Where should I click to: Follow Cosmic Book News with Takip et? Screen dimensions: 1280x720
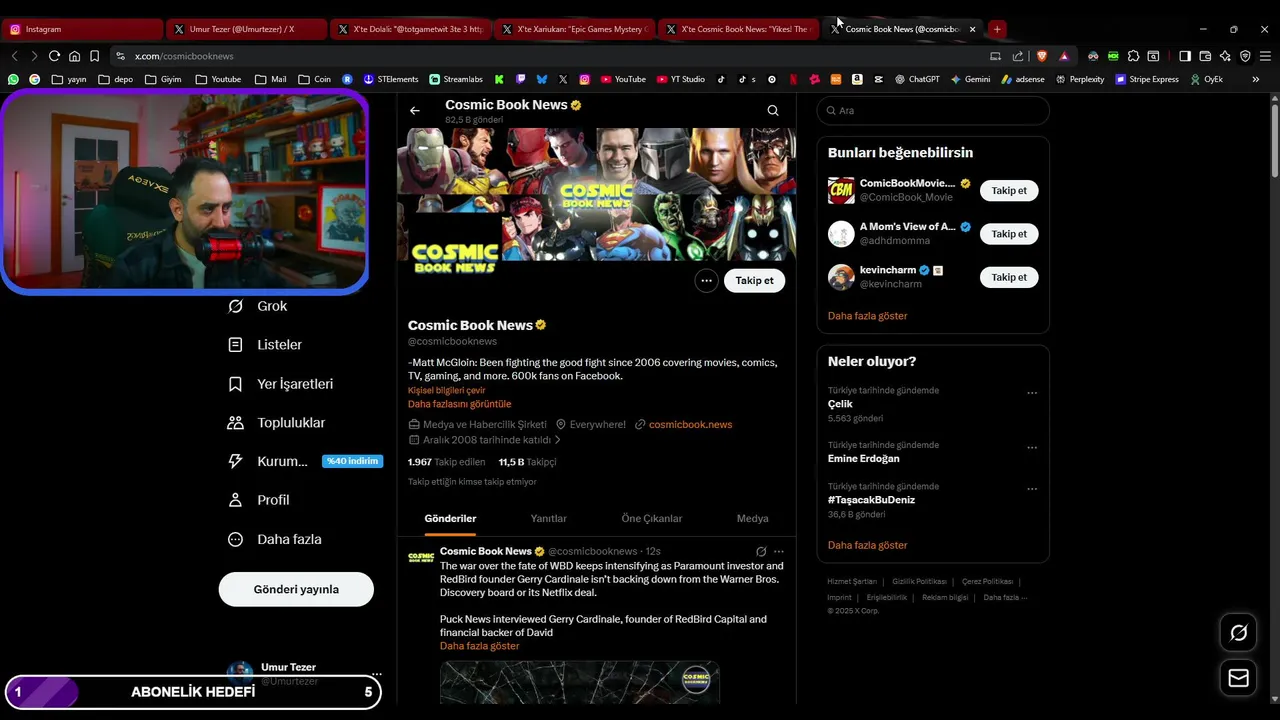755,281
